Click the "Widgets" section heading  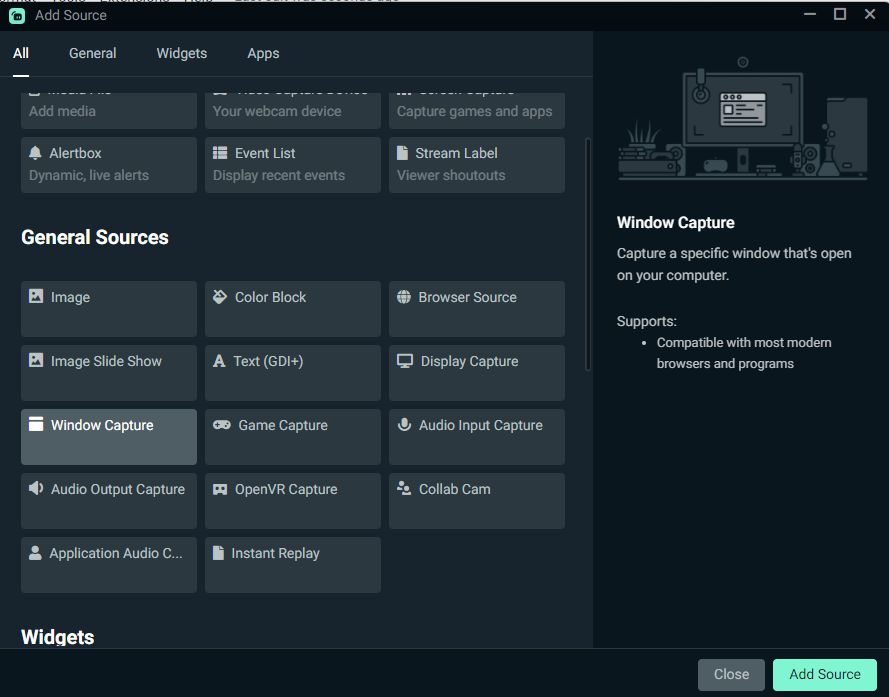(57, 637)
